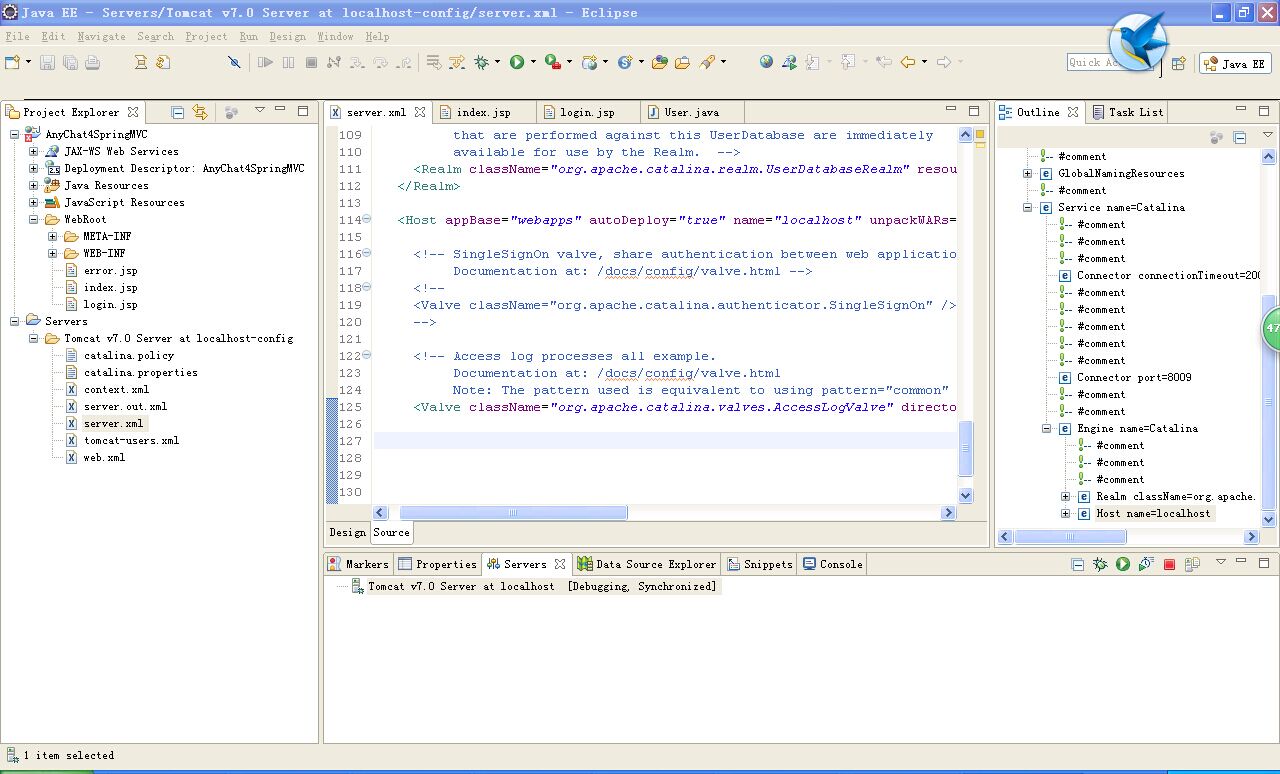
Task: Click the editor horizontal scrollbar thumb
Action: coord(513,512)
